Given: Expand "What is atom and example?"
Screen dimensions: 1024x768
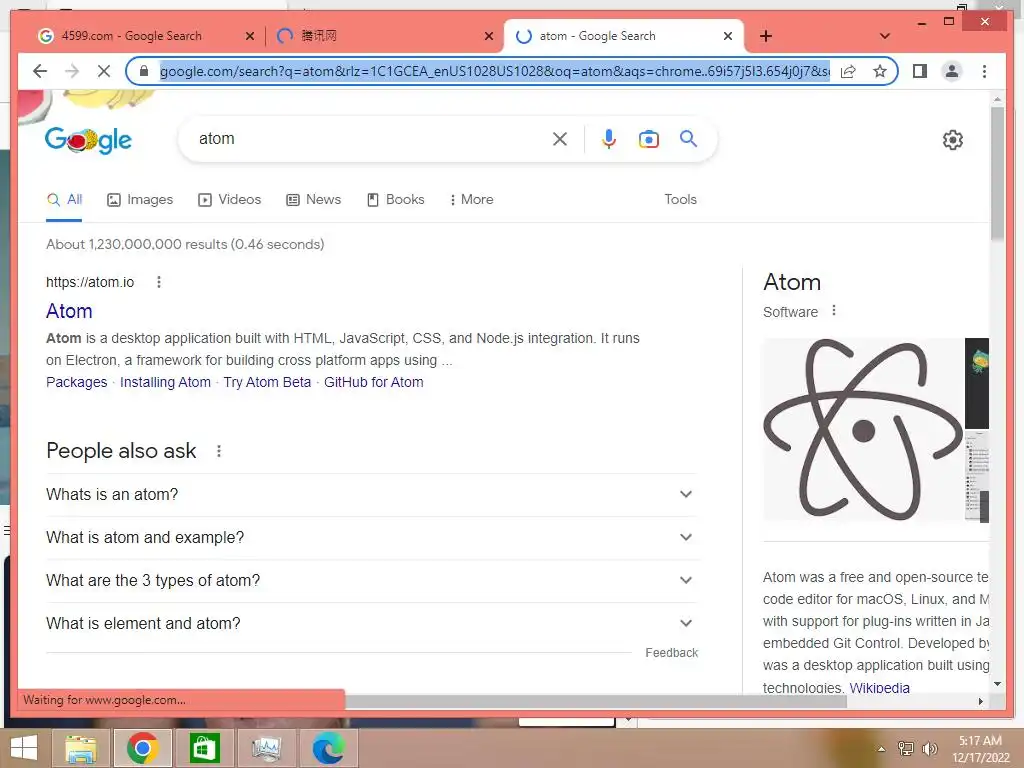Looking at the screenshot, I should tap(371, 537).
